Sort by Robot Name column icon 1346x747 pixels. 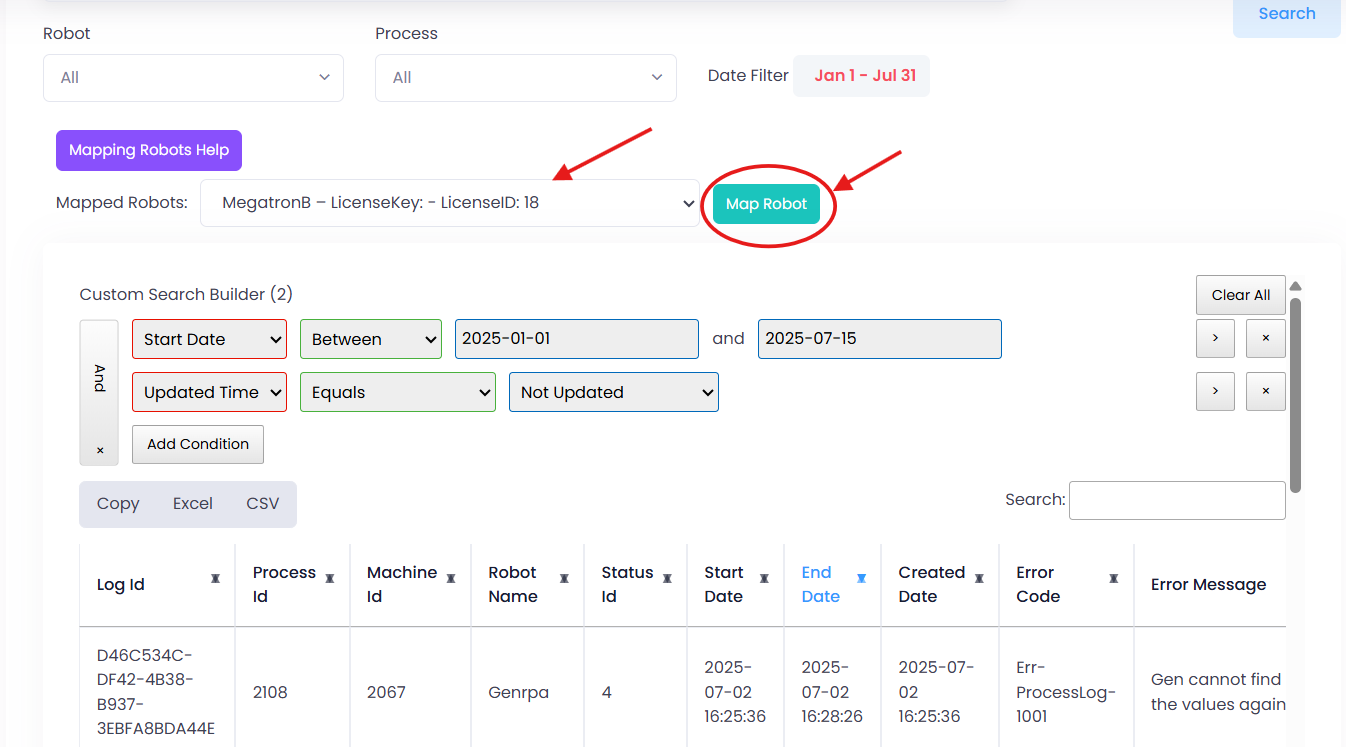pos(564,579)
